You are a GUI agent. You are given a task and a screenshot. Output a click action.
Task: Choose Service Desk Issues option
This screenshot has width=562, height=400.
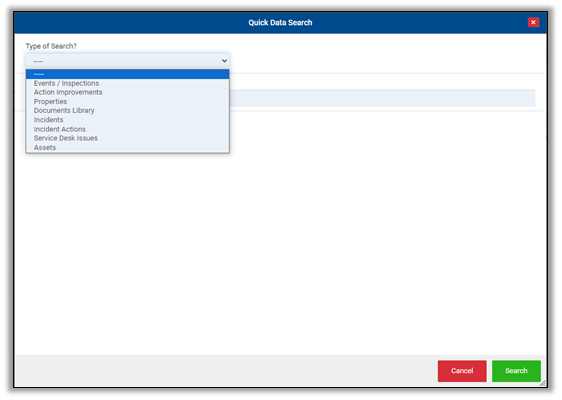pos(128,138)
